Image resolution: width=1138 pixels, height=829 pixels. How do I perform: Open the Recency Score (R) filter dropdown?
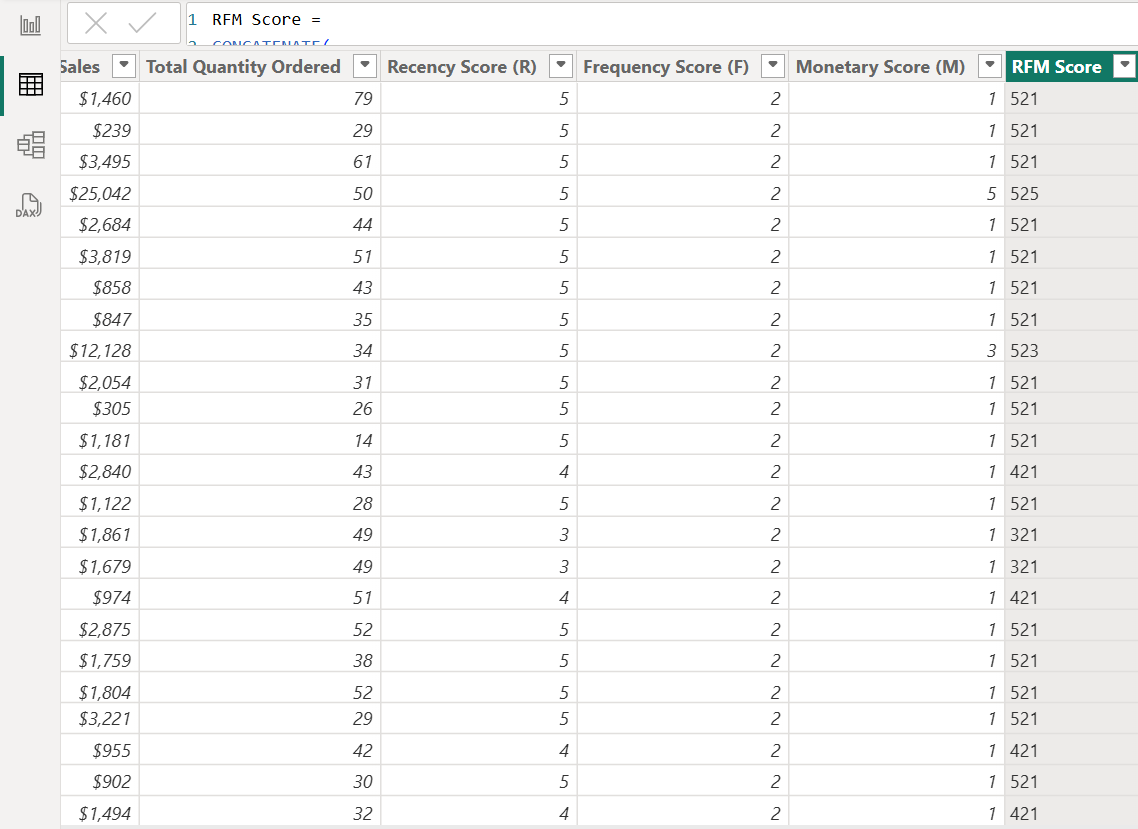pyautogui.click(x=561, y=65)
